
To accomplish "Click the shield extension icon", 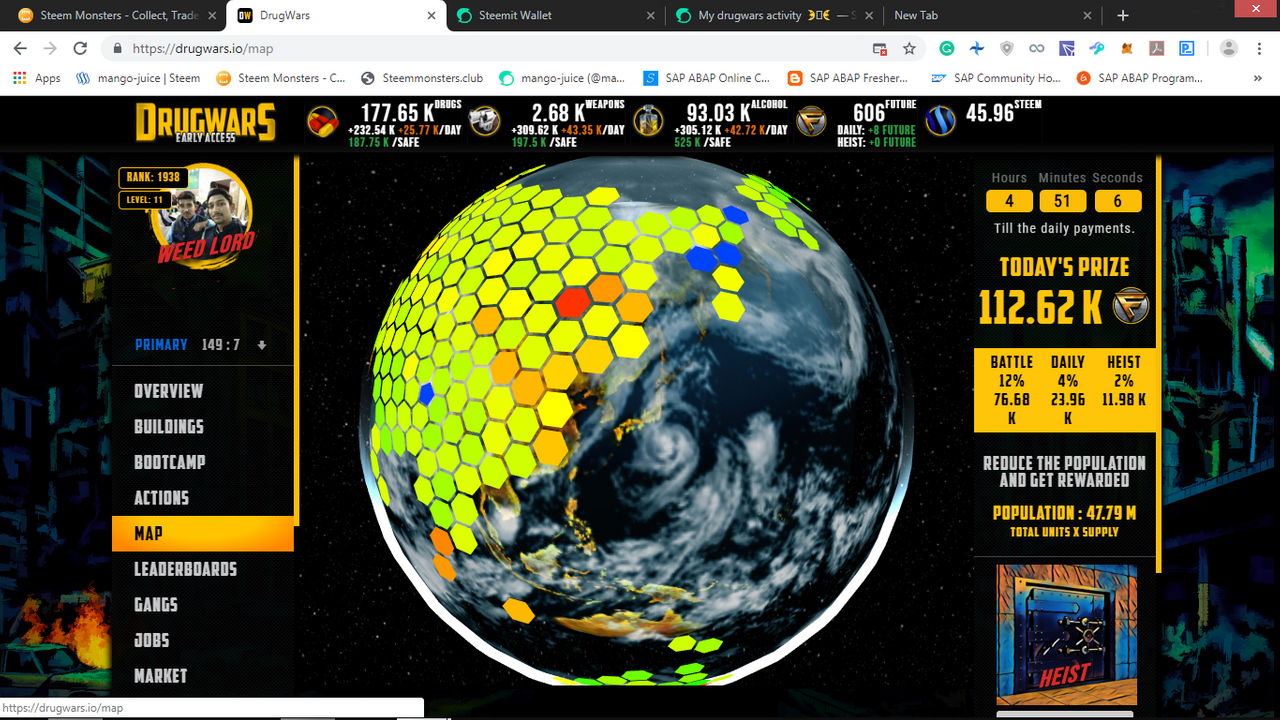I will 1007,48.
